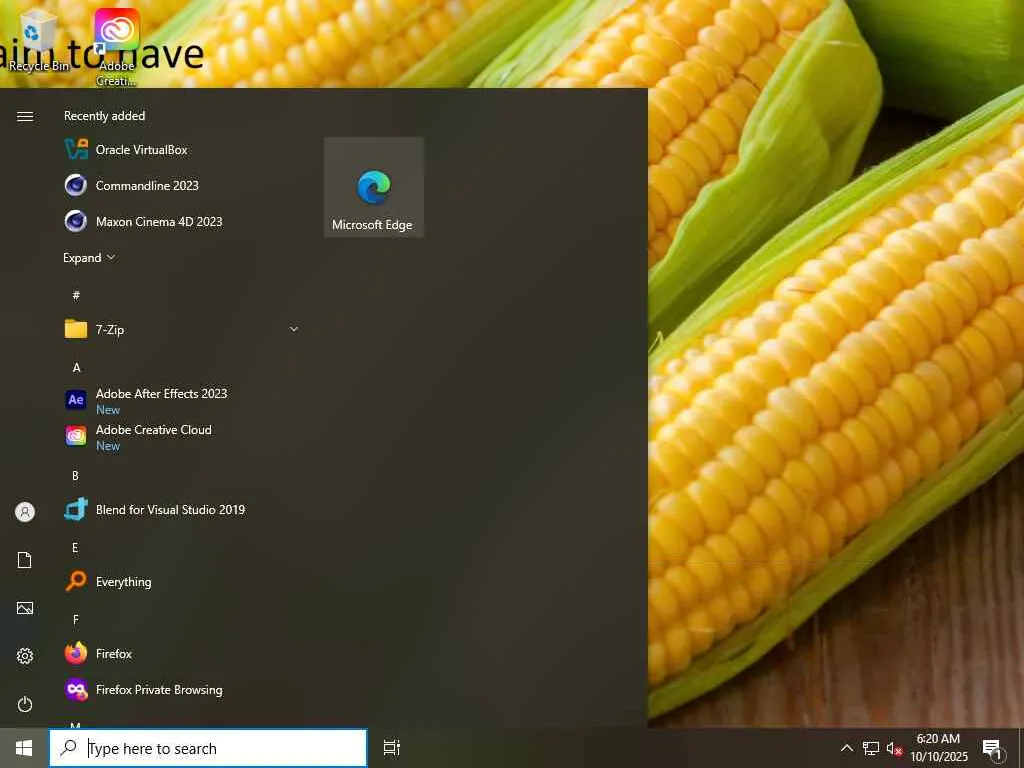Screen dimensions: 1024x768
Task: Expand the recently added list
Action: (x=89, y=257)
